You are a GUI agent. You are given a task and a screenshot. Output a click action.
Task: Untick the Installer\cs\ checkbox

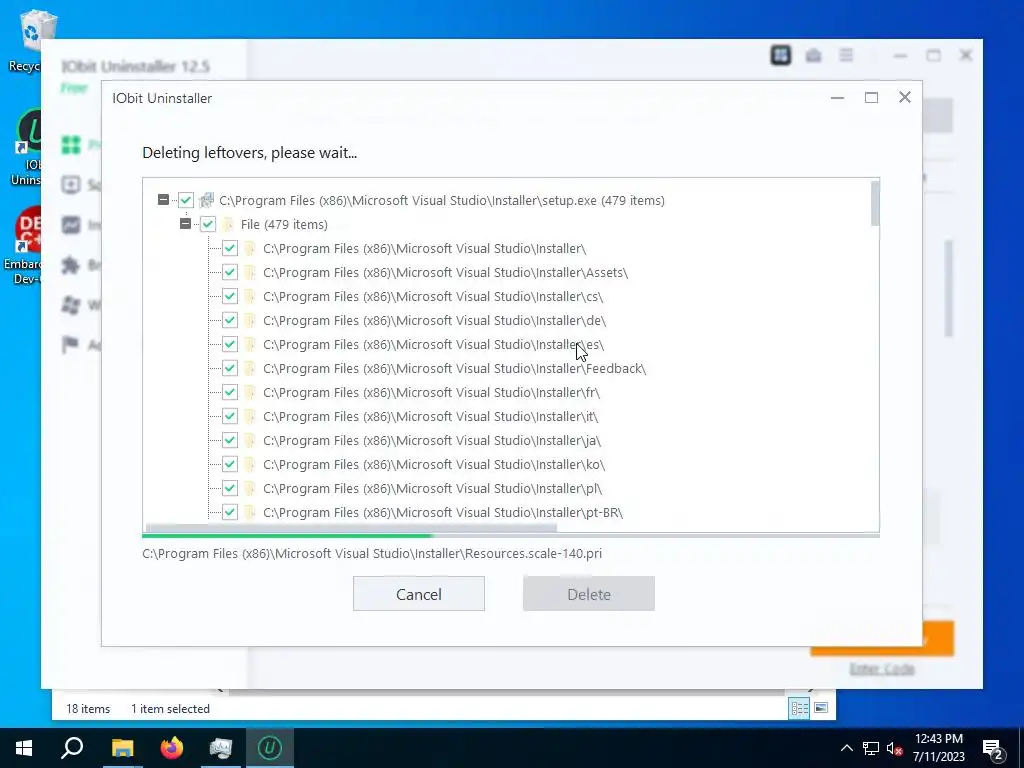[x=230, y=296]
